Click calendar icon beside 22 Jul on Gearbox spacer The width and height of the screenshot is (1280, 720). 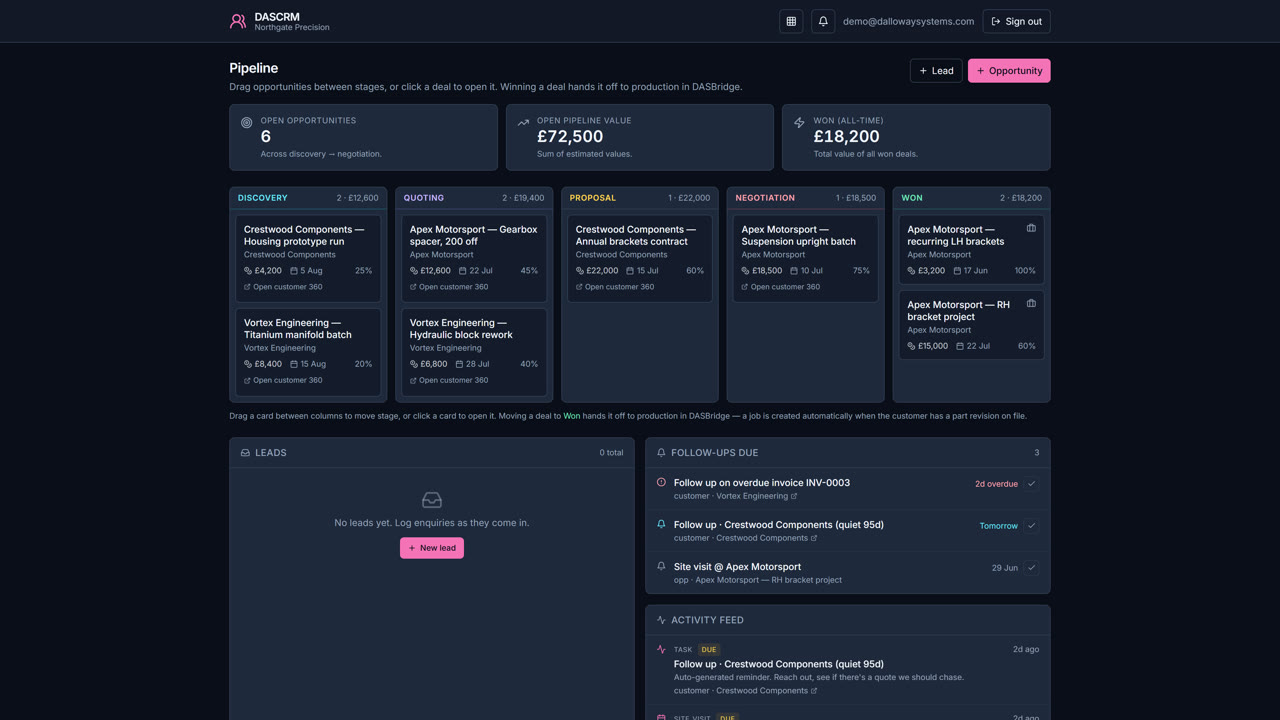[x=462, y=271]
